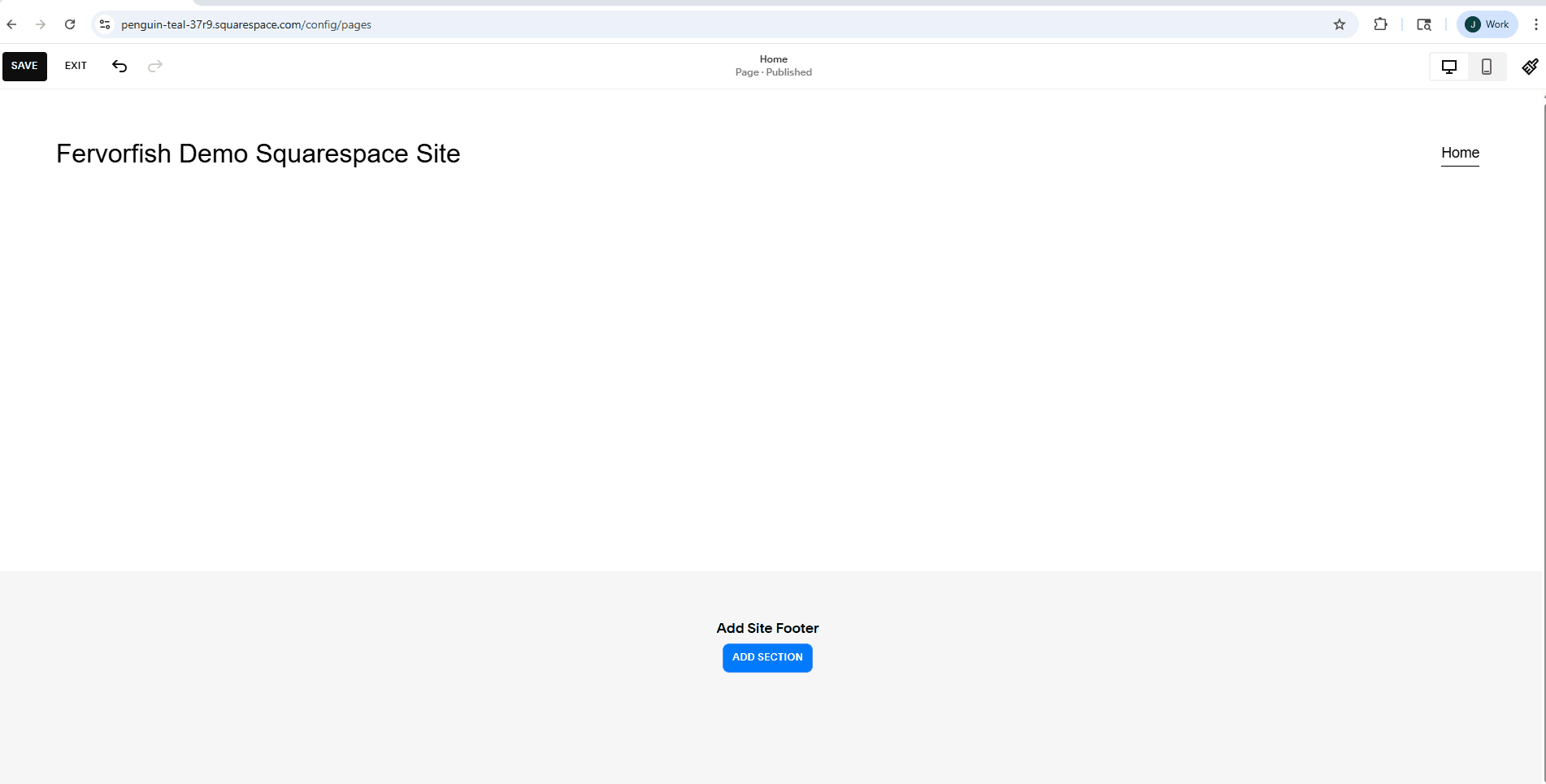Image resolution: width=1546 pixels, height=784 pixels.
Task: Reload the current page
Action: 70,24
